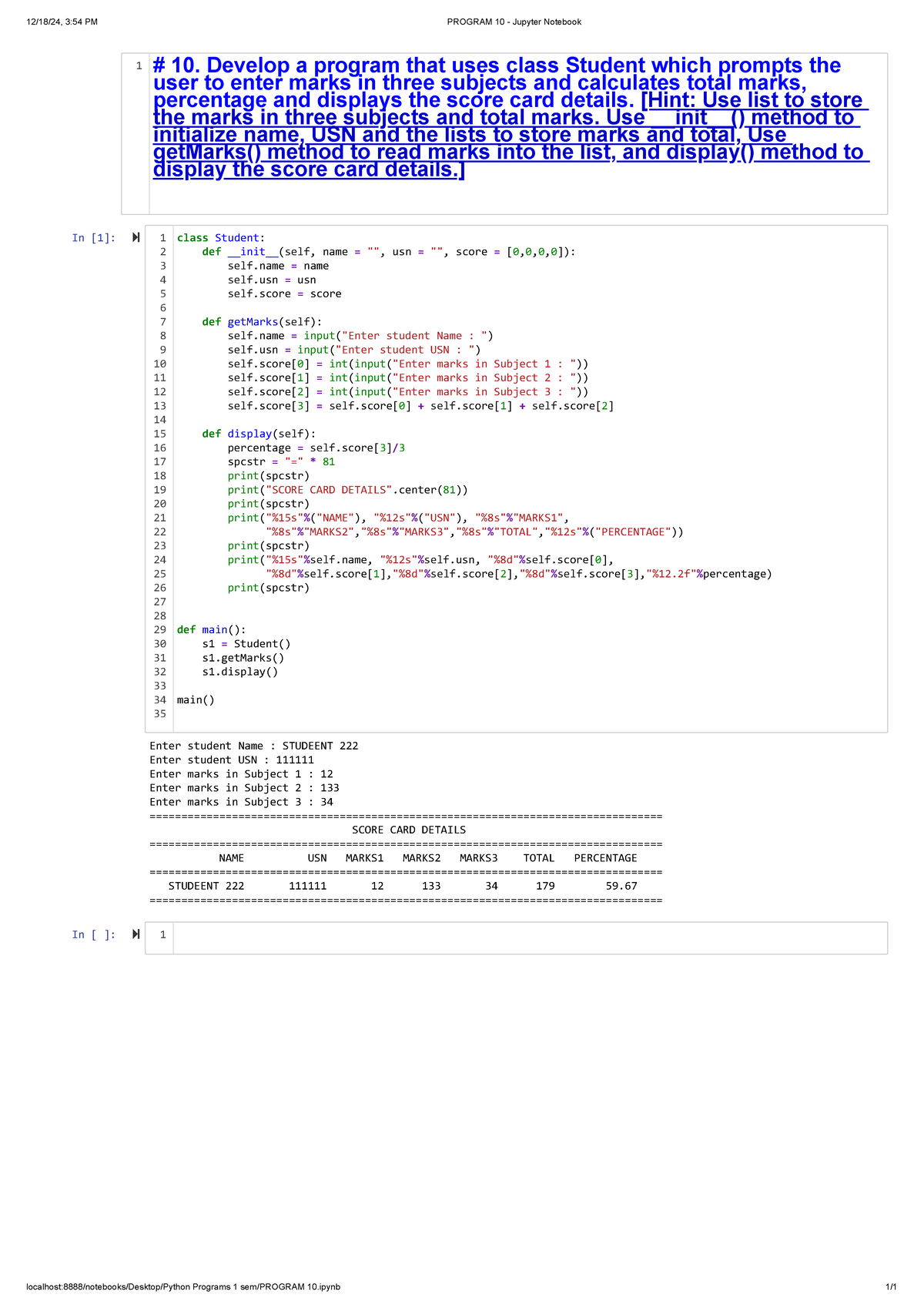The height and width of the screenshot is (1308, 924).
Task: Click the 'In [1]:' prompt label
Action: click(94, 238)
